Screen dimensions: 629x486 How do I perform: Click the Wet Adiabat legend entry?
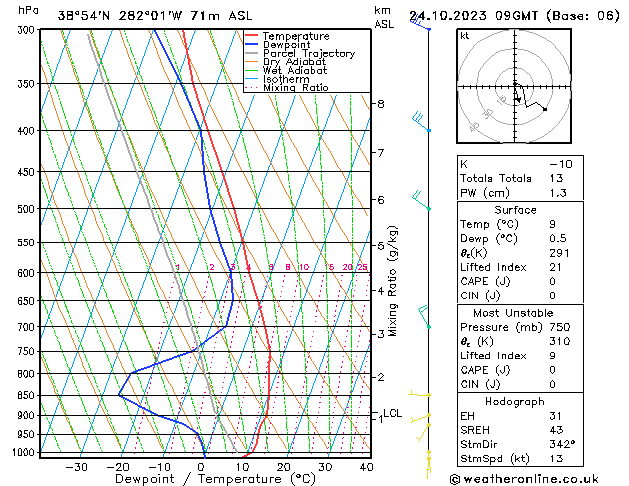coord(286,70)
